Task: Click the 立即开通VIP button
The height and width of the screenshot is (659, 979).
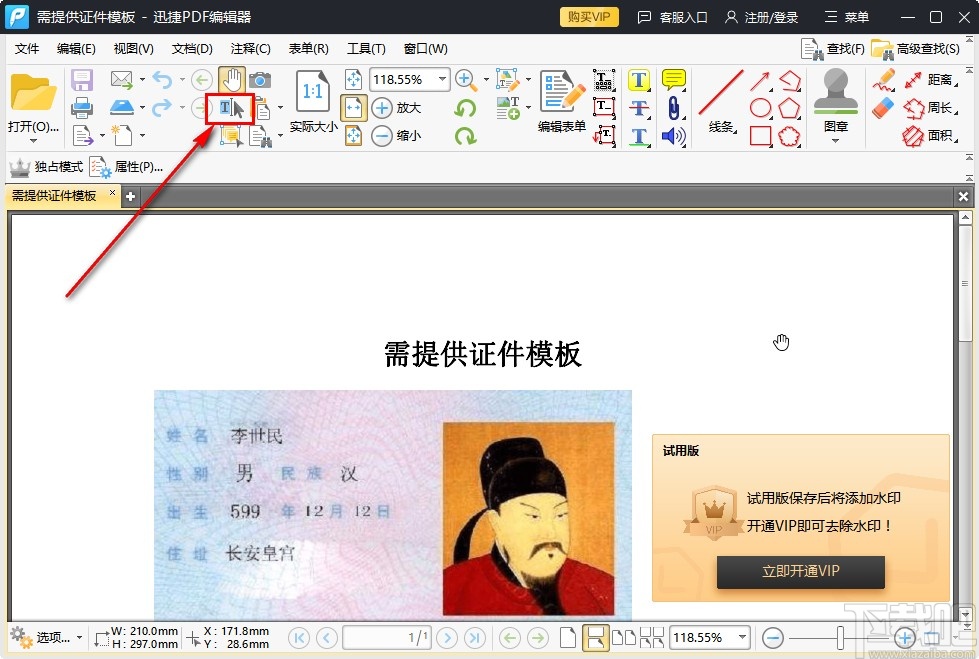Action: [x=799, y=572]
